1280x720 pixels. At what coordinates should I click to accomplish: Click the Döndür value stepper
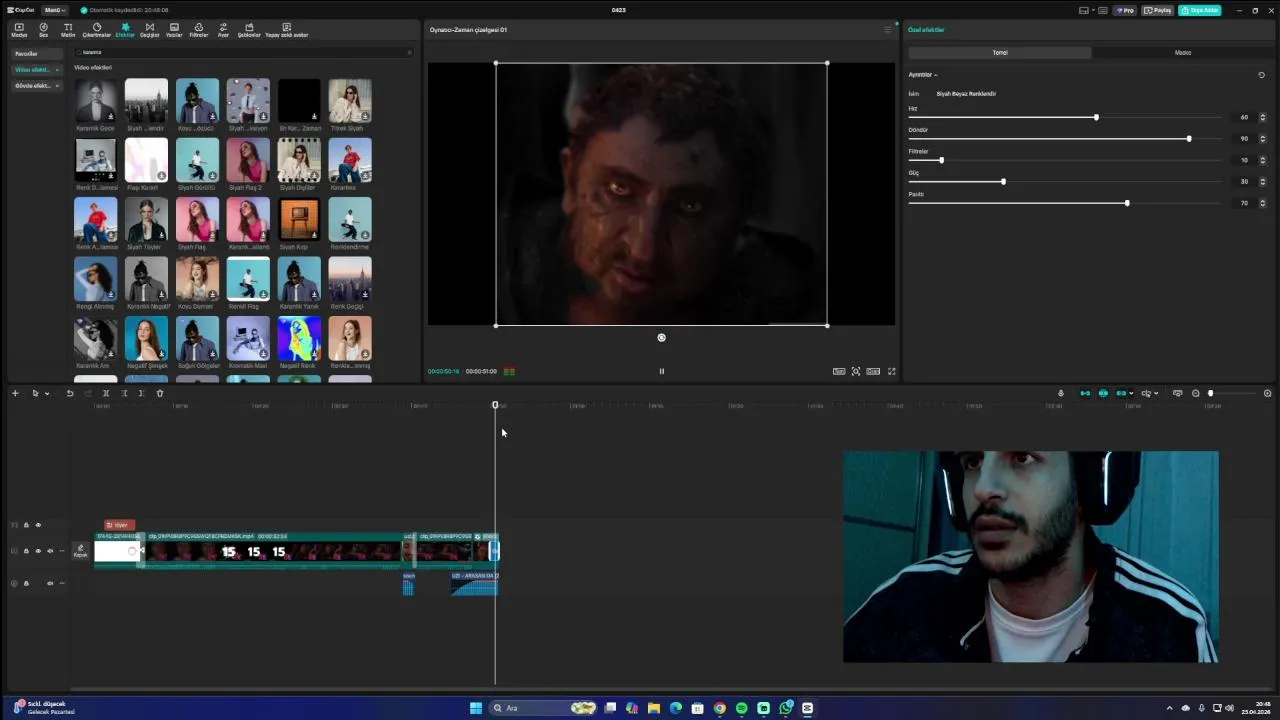coord(1263,139)
